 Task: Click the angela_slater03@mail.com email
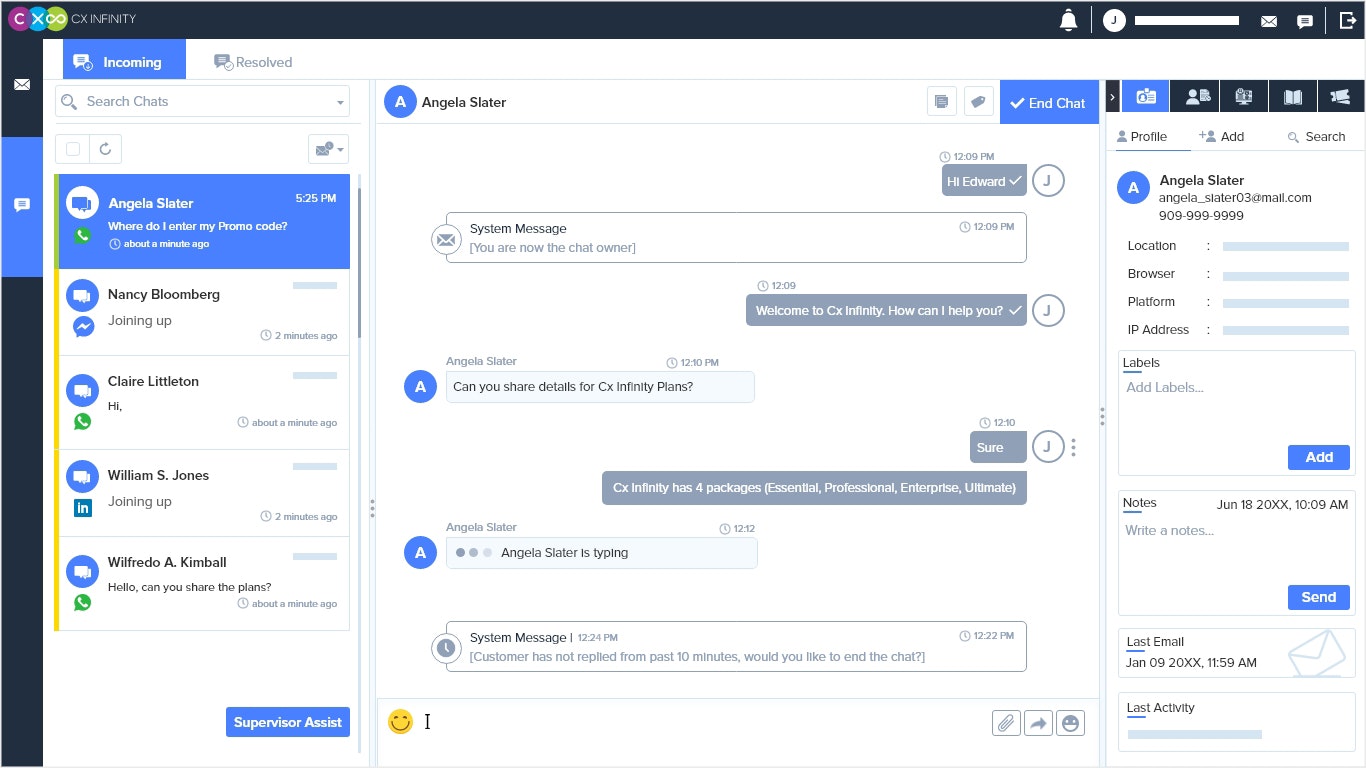point(1235,198)
